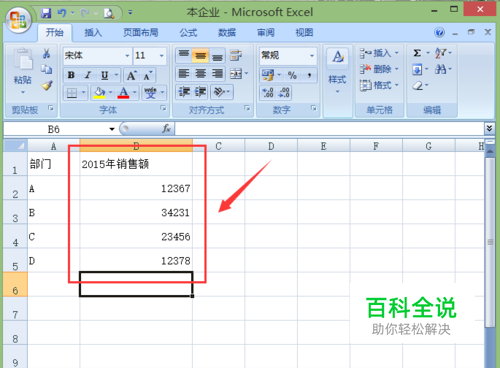Align text to top
Screen dimensions: 500x368
[184, 55]
